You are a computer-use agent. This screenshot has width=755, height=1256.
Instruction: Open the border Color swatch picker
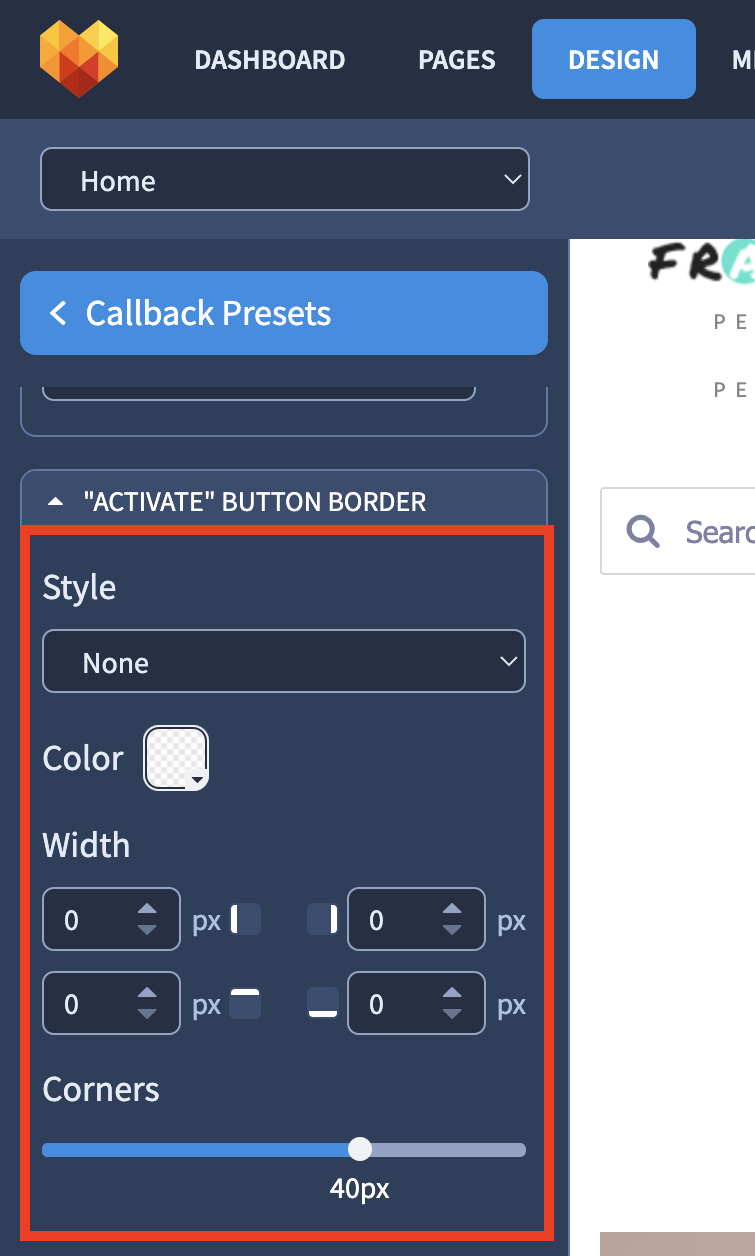coord(176,758)
